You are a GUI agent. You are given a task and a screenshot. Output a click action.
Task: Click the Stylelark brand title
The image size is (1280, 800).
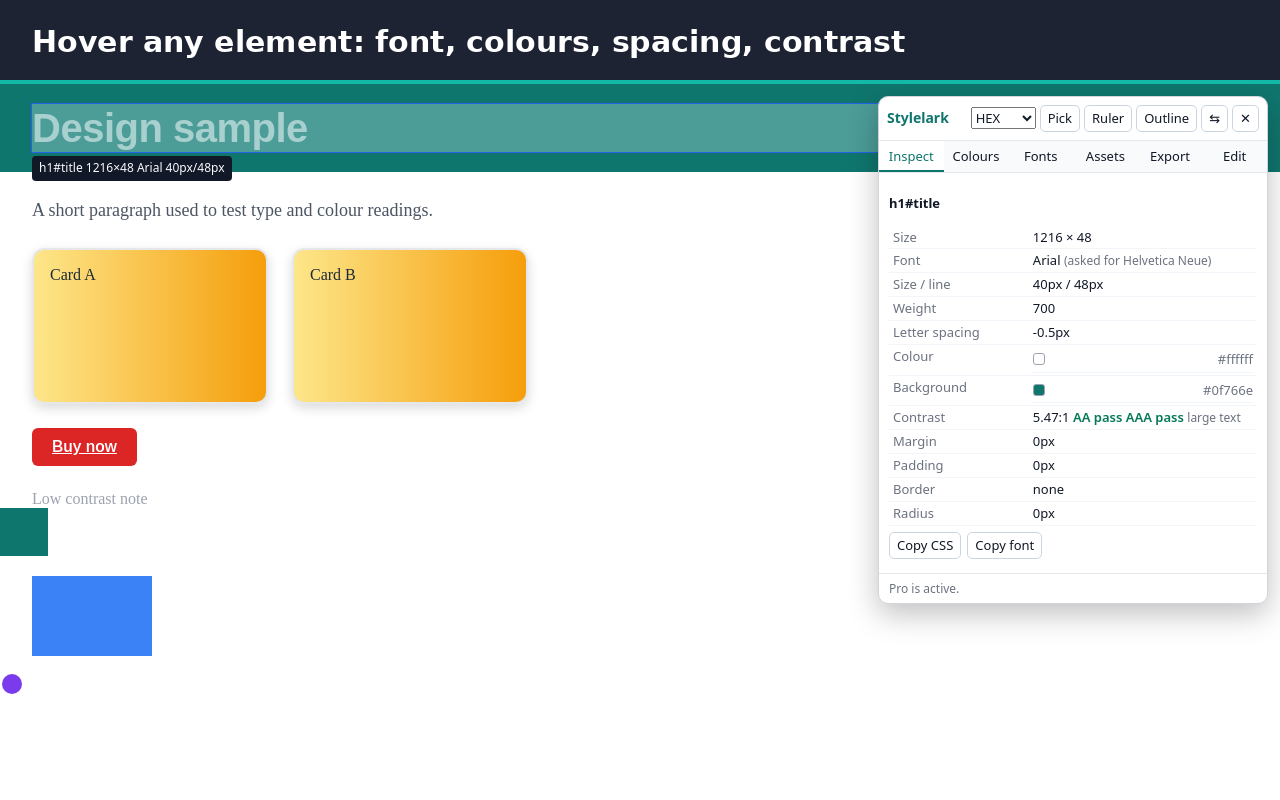click(x=918, y=118)
